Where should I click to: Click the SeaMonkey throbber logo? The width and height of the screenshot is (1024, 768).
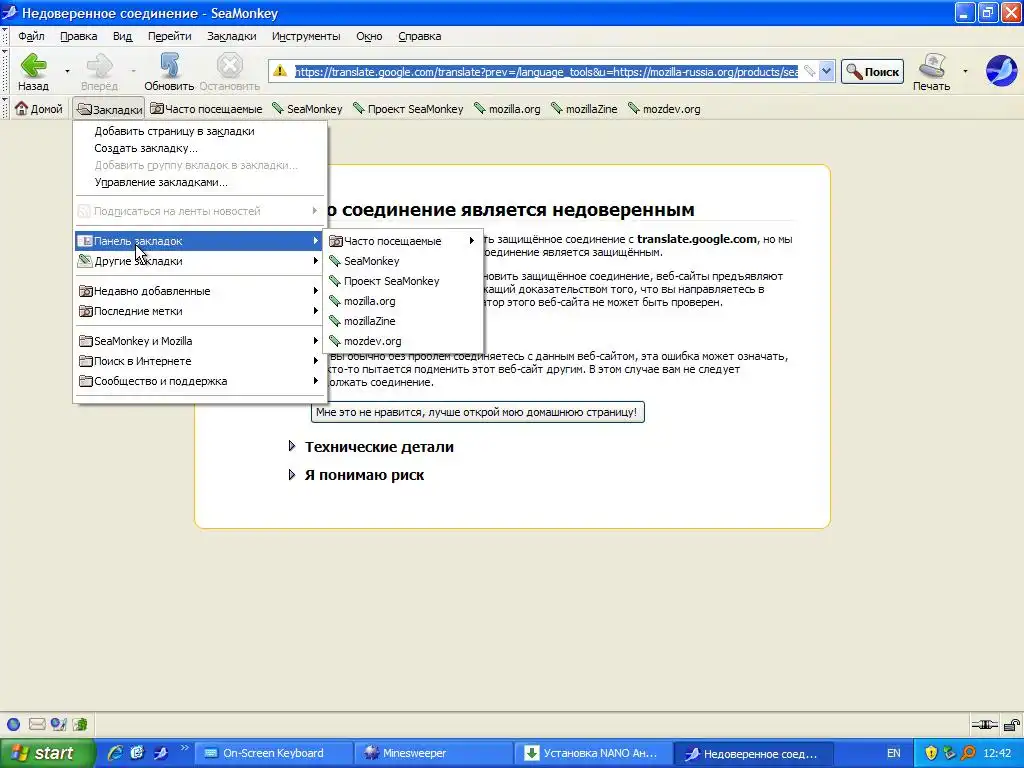pyautogui.click(x=1001, y=71)
